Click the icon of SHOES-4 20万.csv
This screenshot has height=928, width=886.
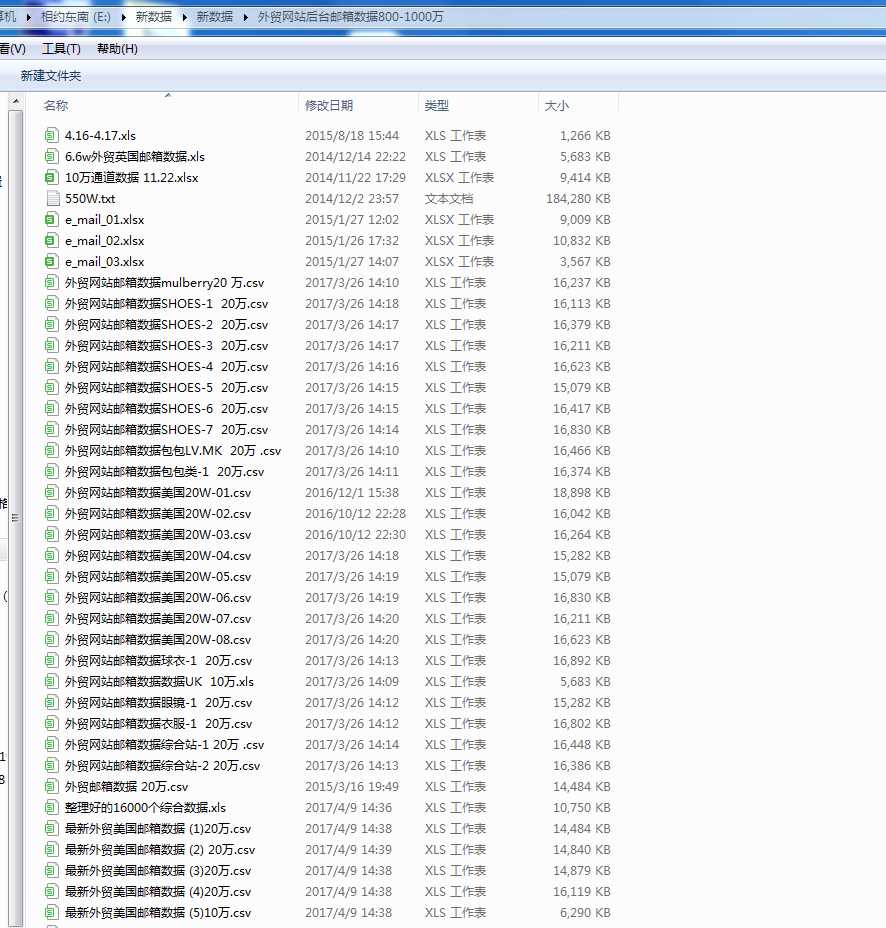pos(51,366)
